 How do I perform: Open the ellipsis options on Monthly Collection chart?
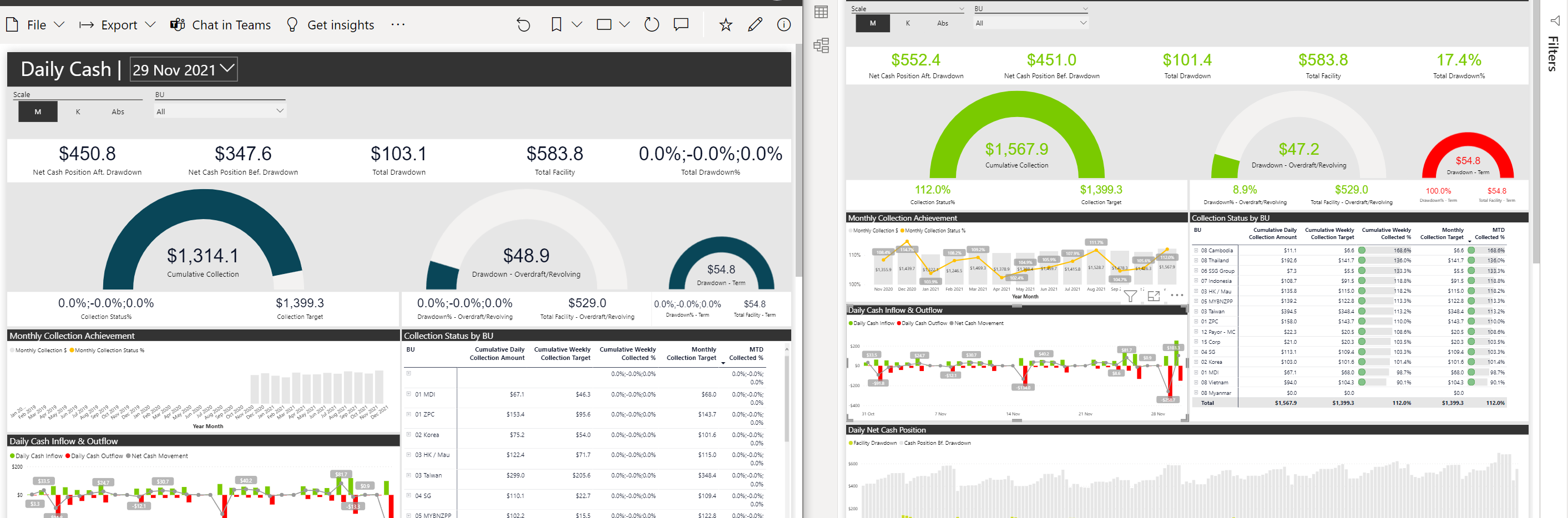[x=1177, y=295]
